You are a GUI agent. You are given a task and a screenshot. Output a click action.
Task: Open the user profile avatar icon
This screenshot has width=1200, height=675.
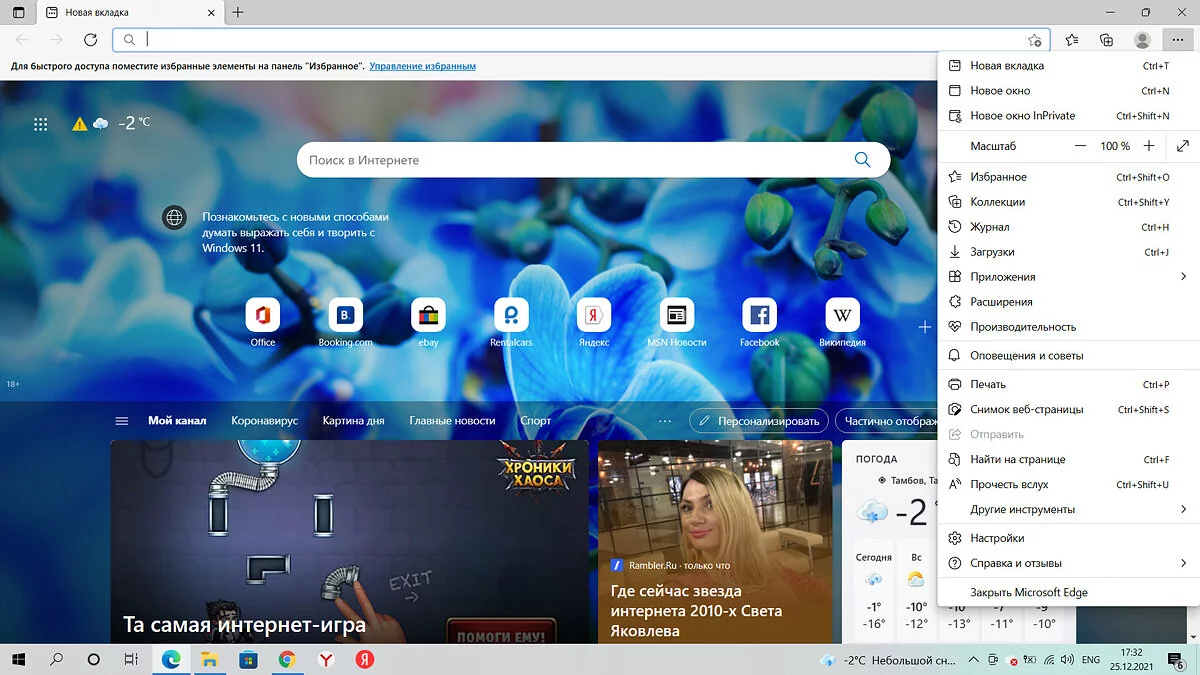click(x=1142, y=40)
